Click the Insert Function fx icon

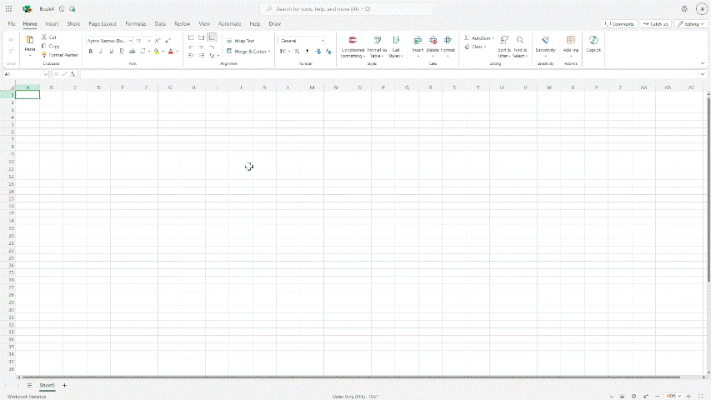[x=73, y=74]
